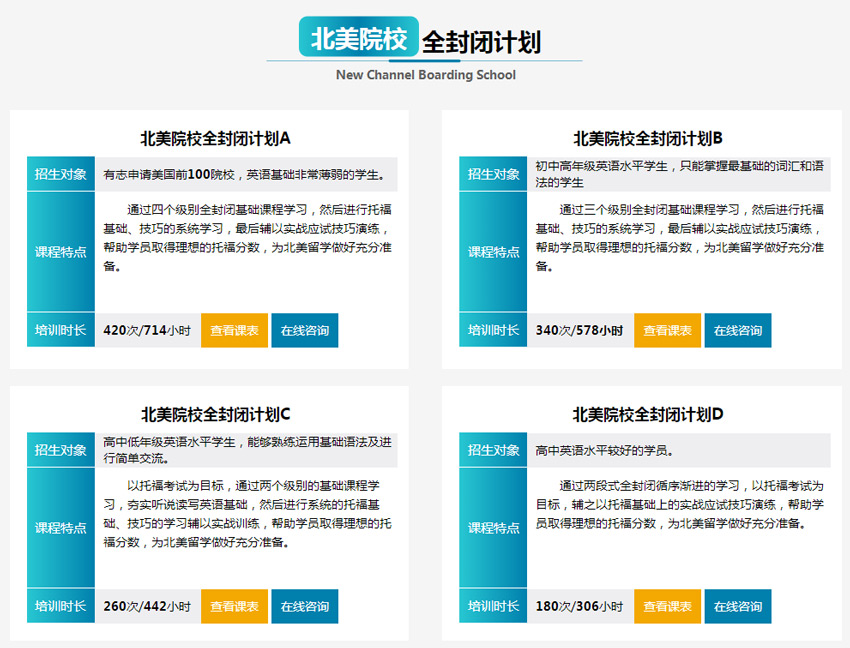
Task: Click 查看课表 button for Plan D
Action: 666,606
